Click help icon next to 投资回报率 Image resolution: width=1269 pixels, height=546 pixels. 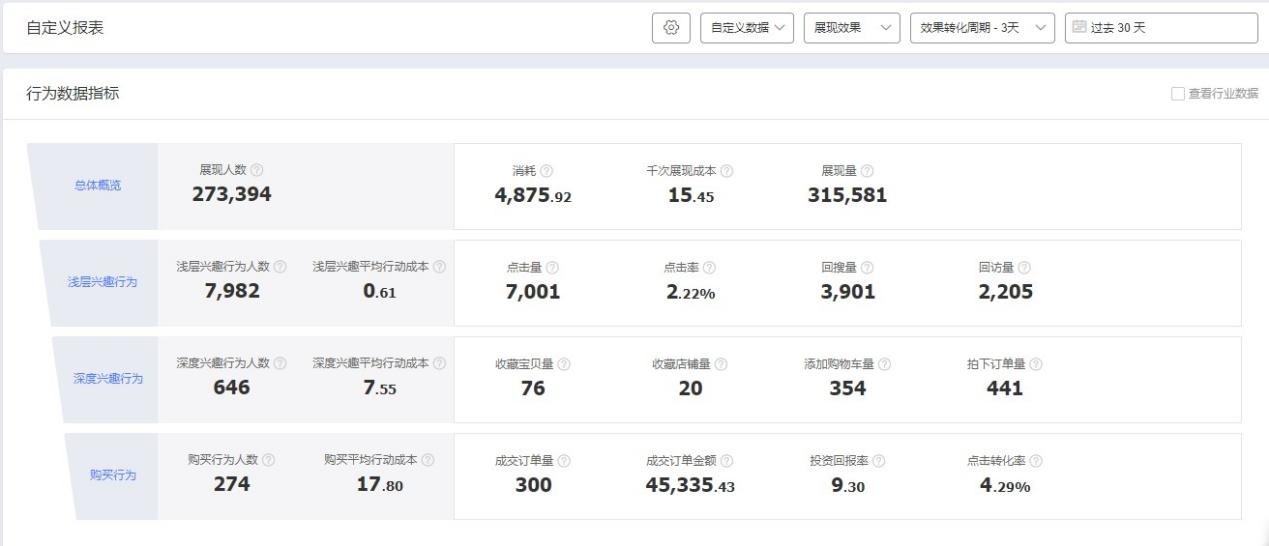pyautogui.click(x=879, y=461)
